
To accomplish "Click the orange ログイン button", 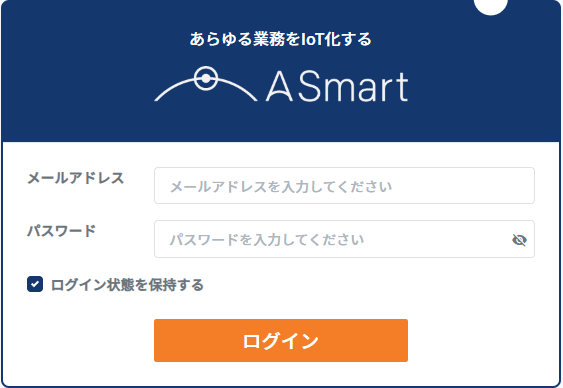I will 281,340.
